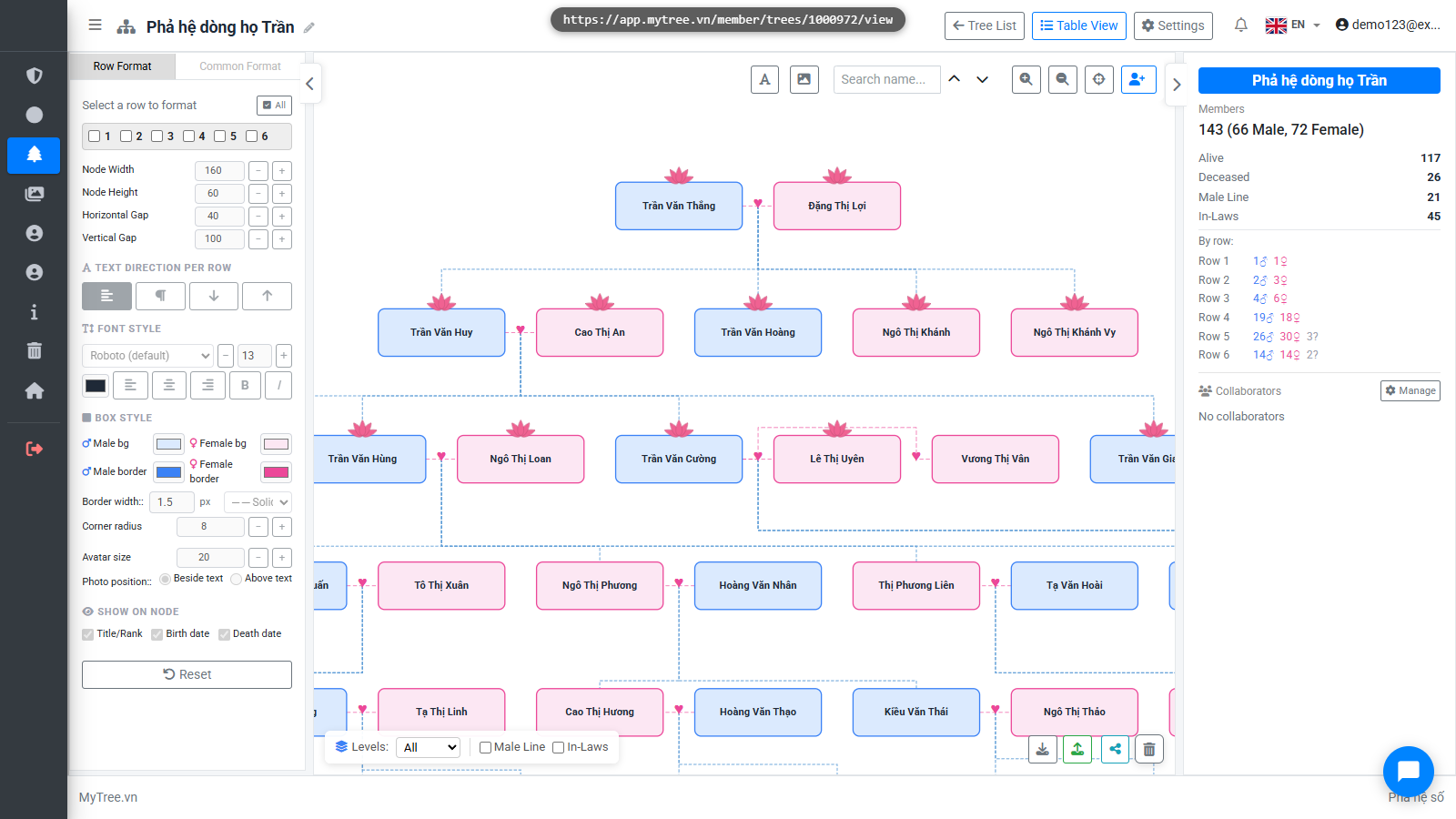This screenshot has height=819, width=1456.
Task: Open the Roboto font dropdown
Action: click(148, 356)
